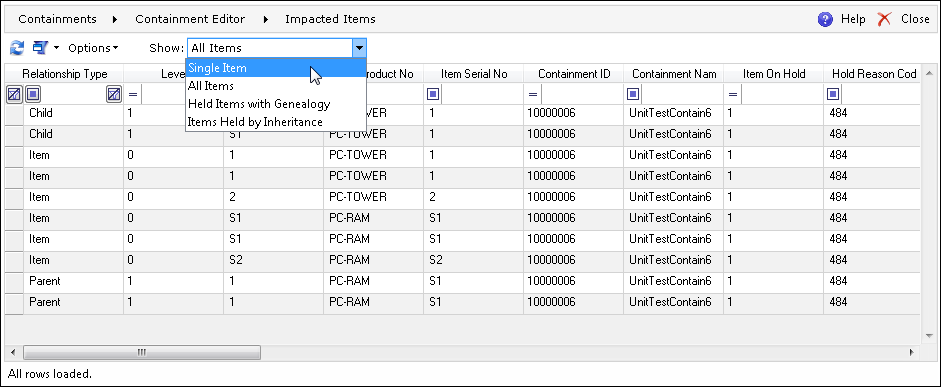The width and height of the screenshot is (941, 387).
Task: Toggle the filter operator in Item Serial No column
Action: click(x=433, y=94)
